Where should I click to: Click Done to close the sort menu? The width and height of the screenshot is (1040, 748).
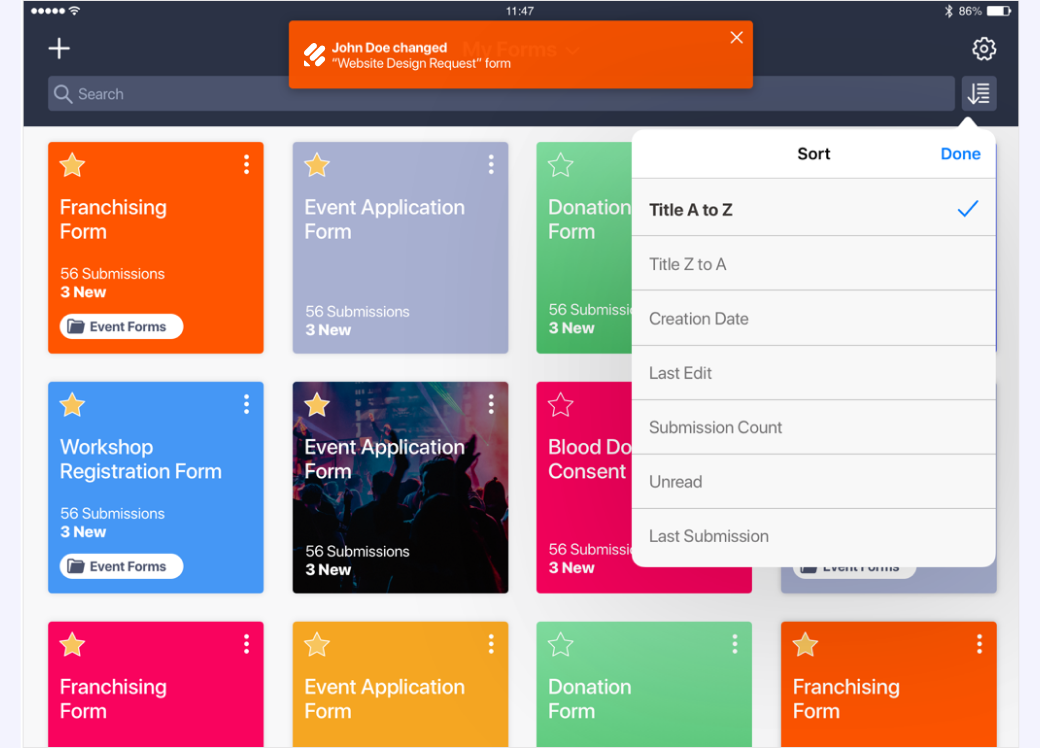(960, 153)
